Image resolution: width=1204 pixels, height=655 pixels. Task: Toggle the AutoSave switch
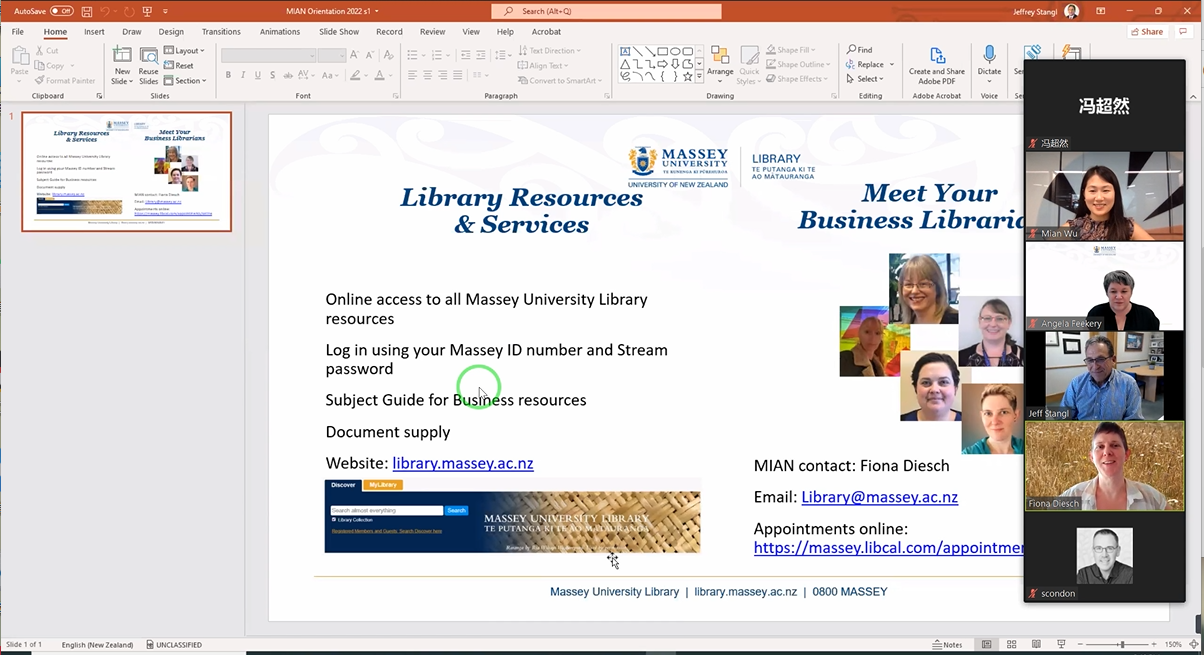[x=61, y=11]
